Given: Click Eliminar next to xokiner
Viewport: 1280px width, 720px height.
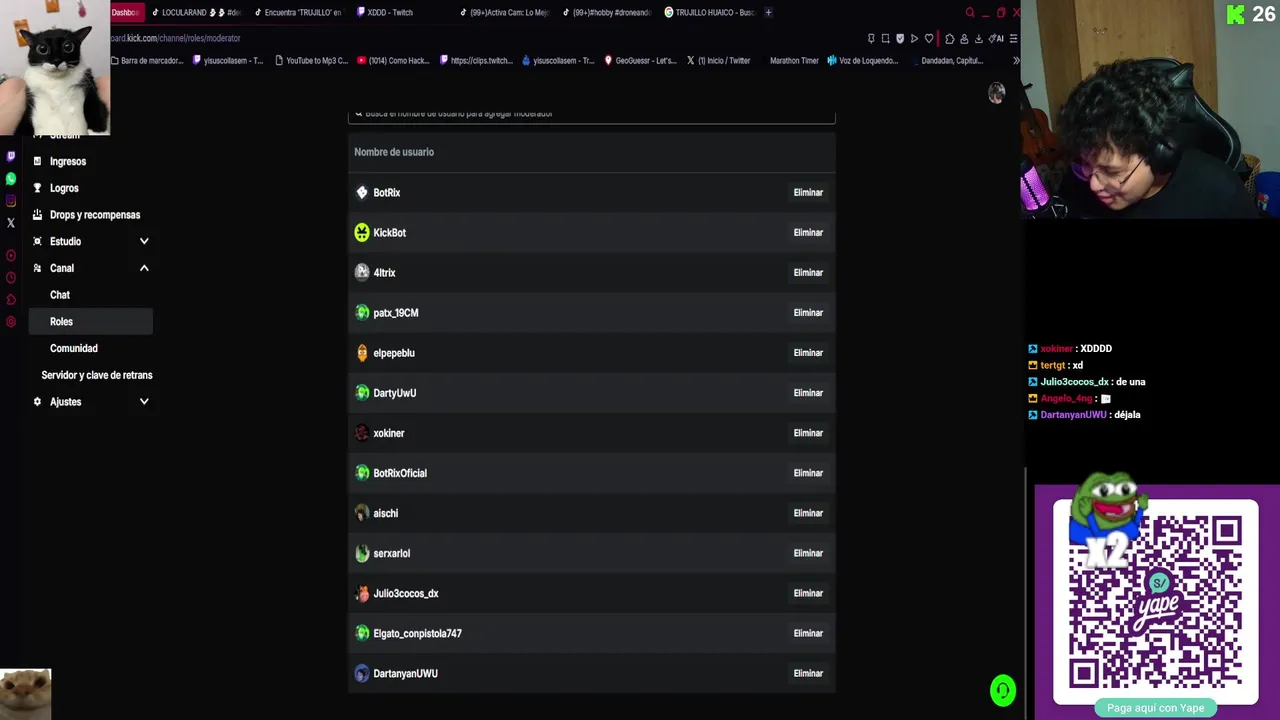Looking at the screenshot, I should [808, 433].
